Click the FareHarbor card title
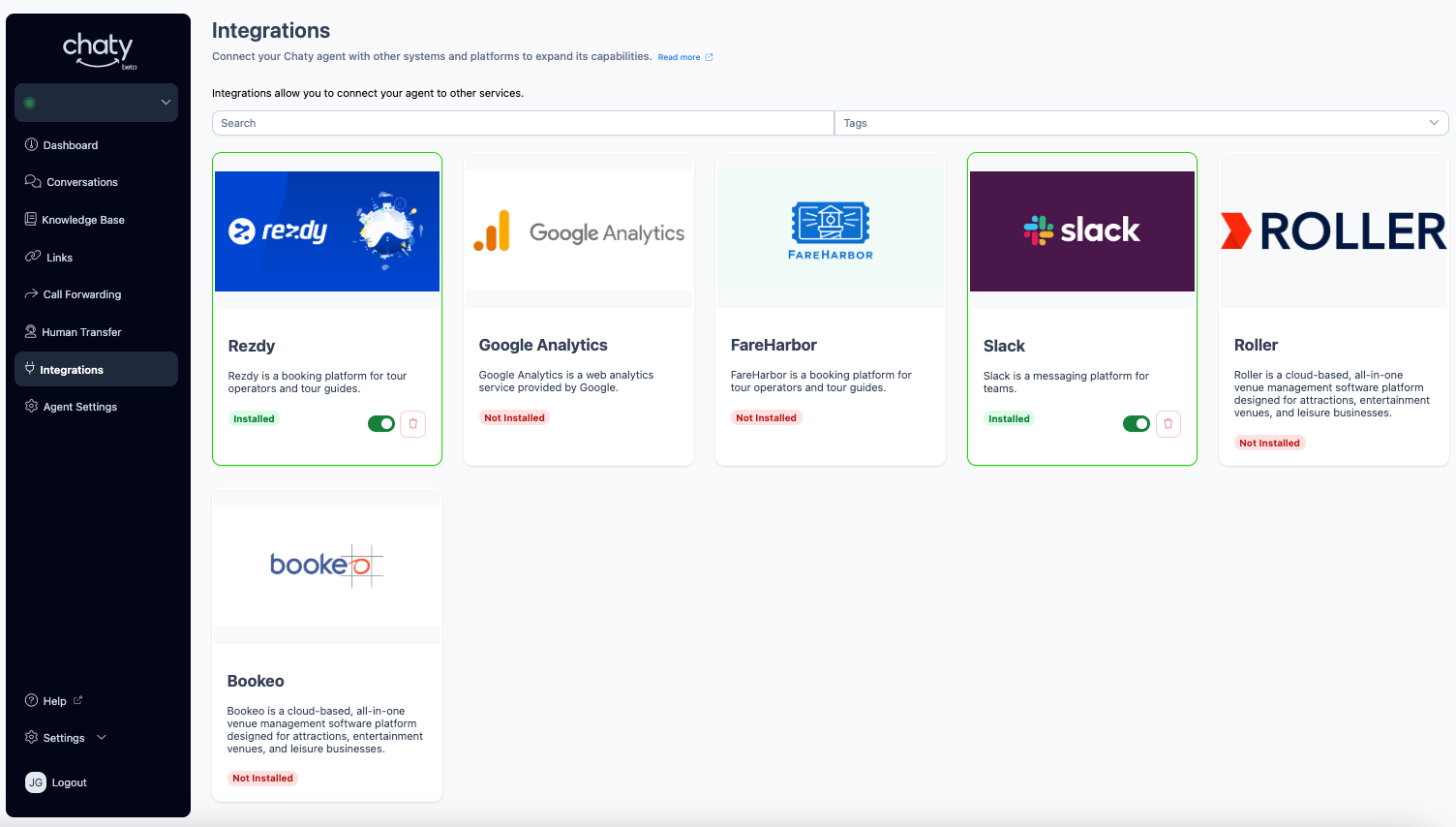This screenshot has height=827, width=1456. (x=773, y=345)
